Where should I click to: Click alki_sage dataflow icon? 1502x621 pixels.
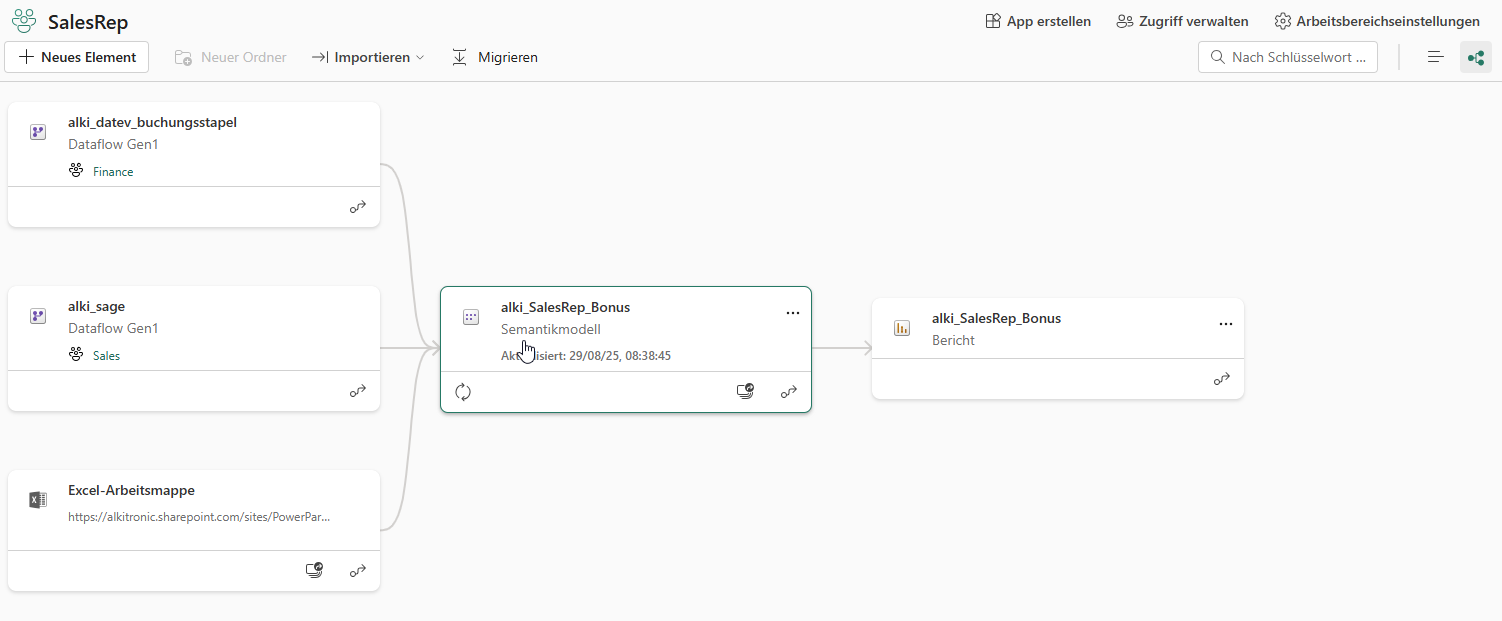(38, 316)
